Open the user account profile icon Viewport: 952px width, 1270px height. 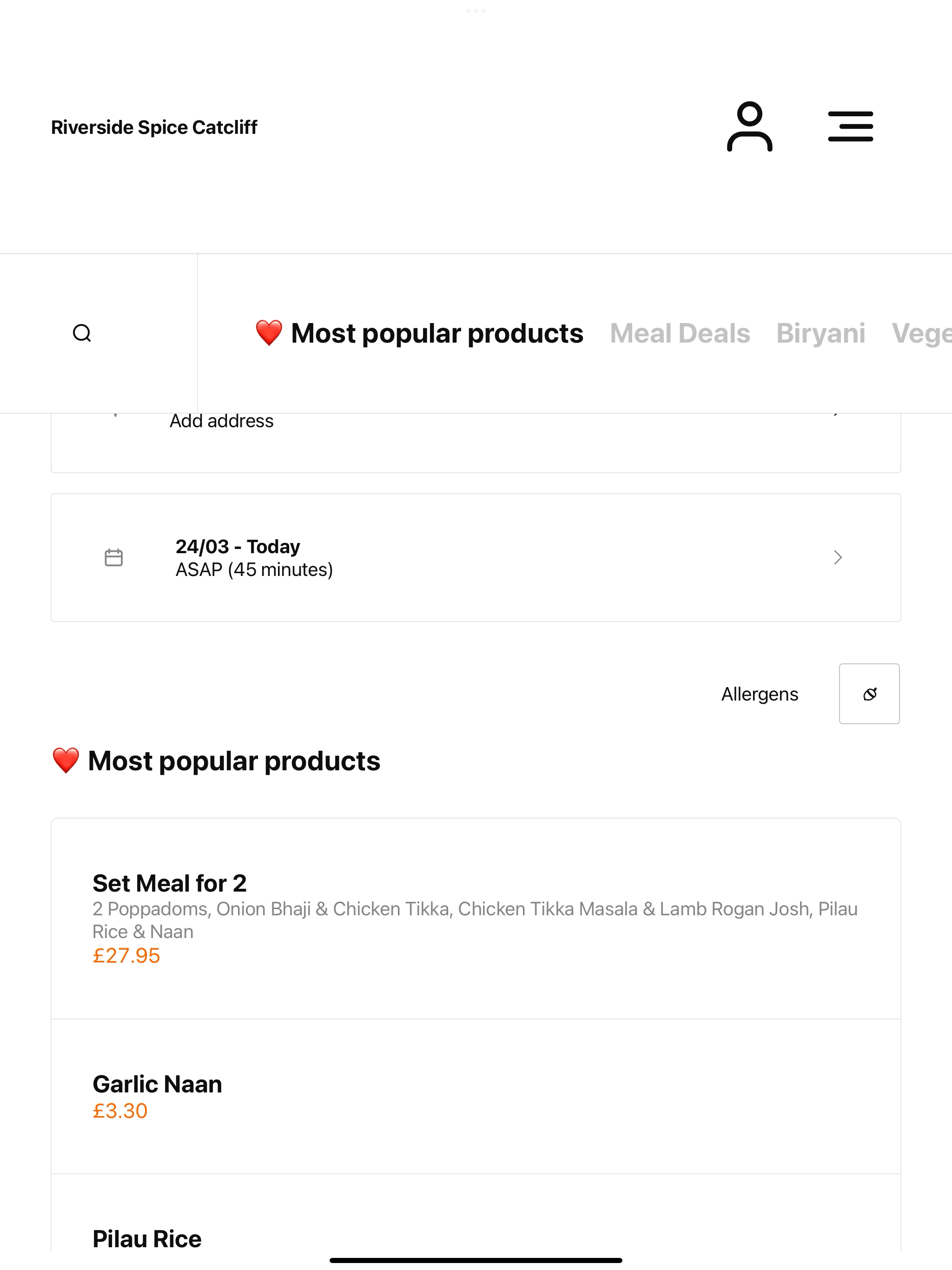[x=749, y=126]
